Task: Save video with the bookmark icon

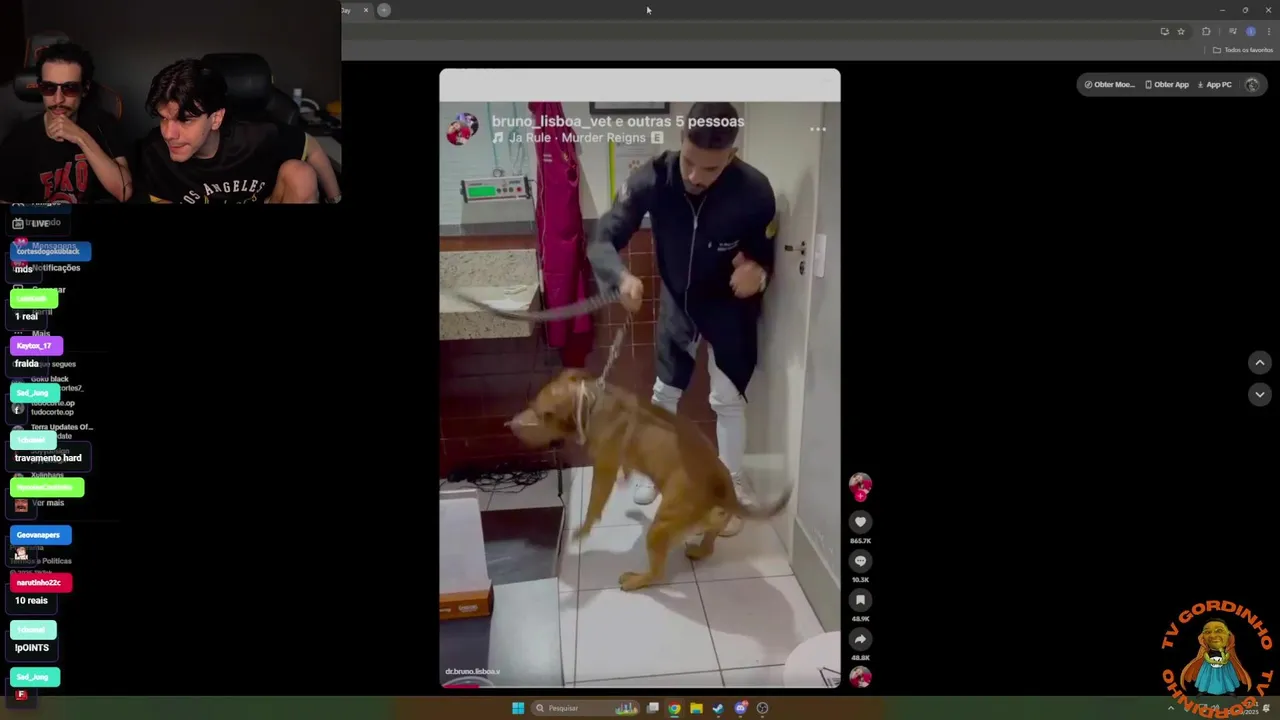Action: tap(860, 600)
